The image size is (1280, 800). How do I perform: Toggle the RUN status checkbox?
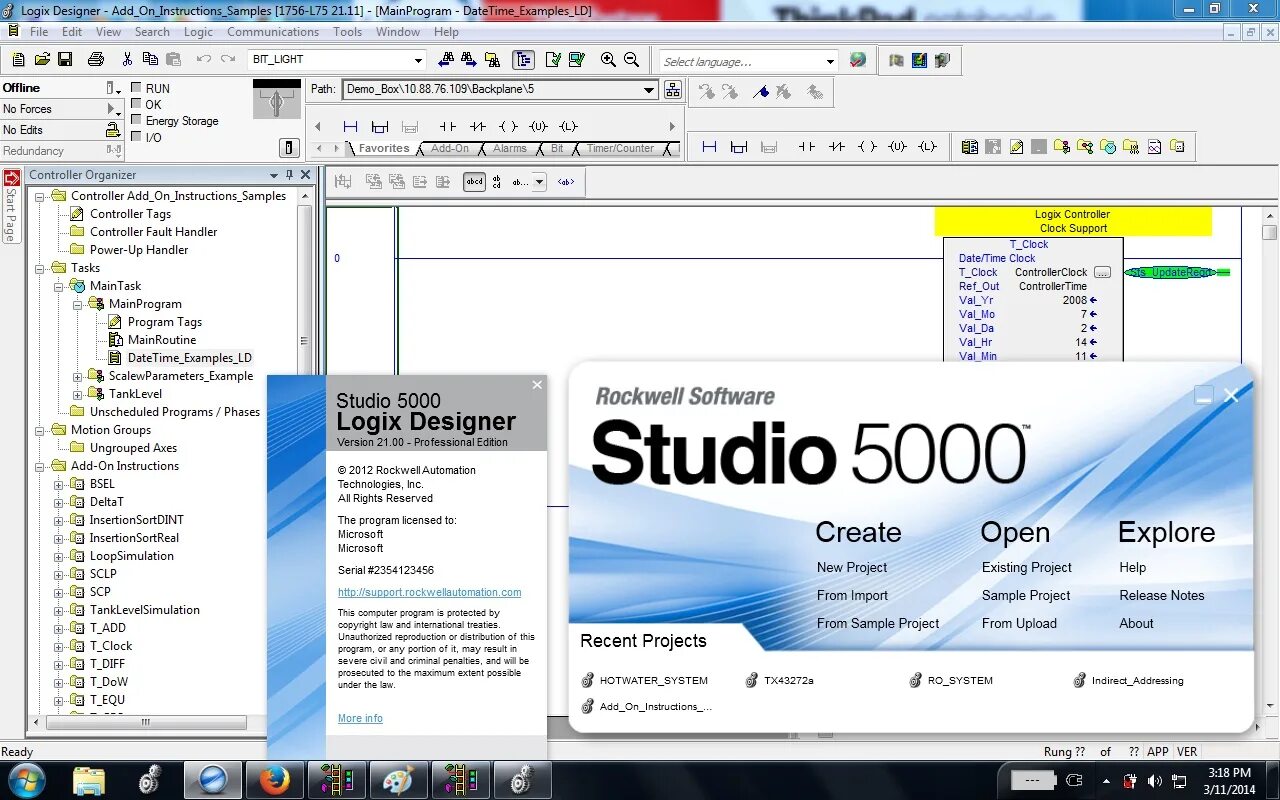point(136,88)
